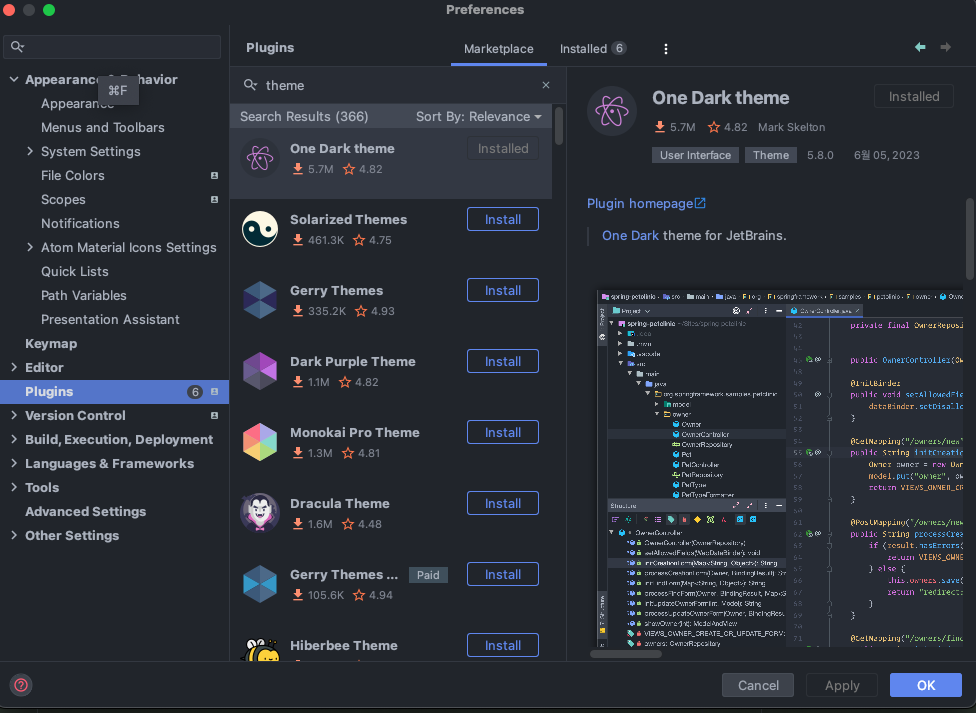Open the One Dark theme screenshot preview
Screen dimensions: 976x713
780,468
